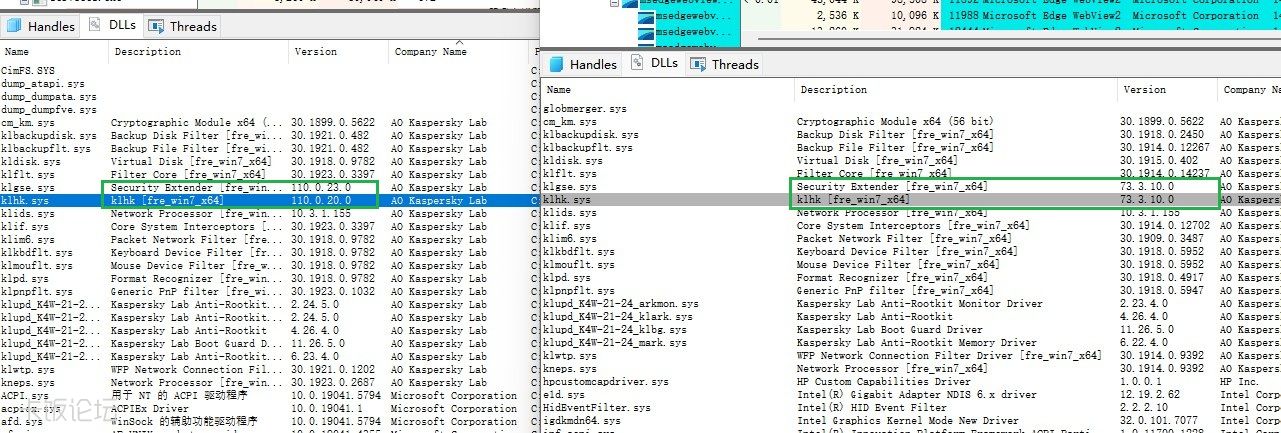Click the version value 110.0.23.0

click(x=320, y=188)
